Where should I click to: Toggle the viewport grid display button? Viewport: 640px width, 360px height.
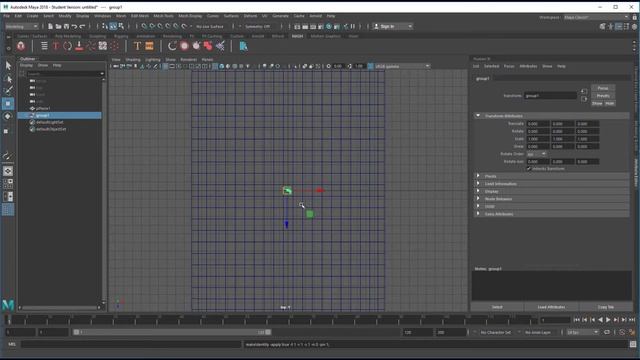point(165,66)
